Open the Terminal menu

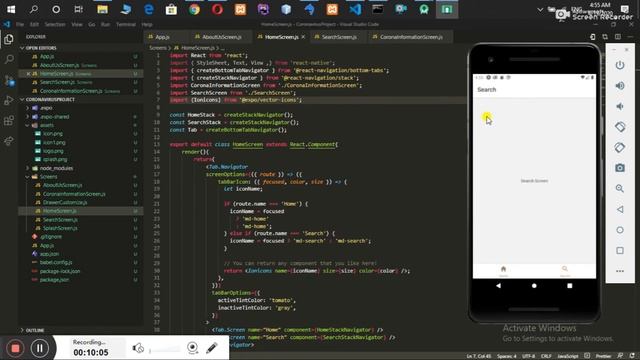point(126,24)
